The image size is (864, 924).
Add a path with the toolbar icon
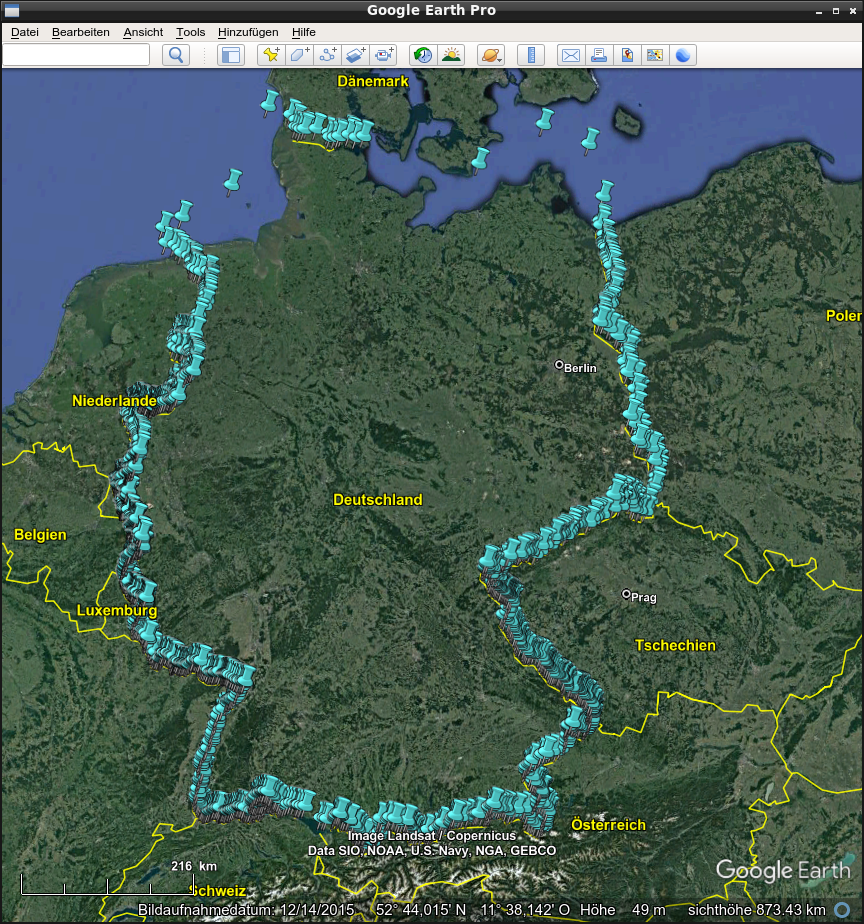coord(328,55)
